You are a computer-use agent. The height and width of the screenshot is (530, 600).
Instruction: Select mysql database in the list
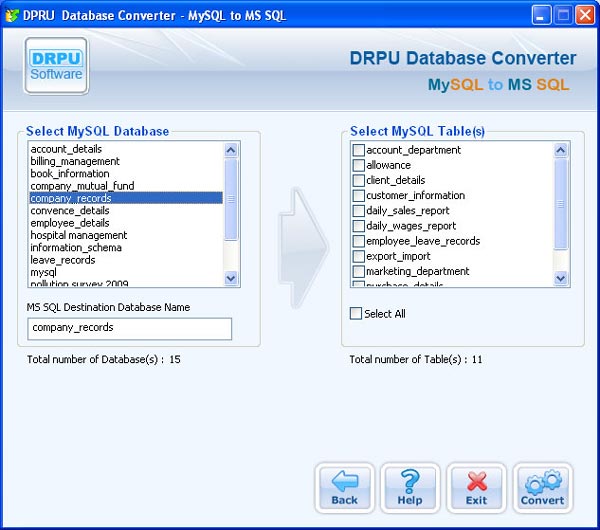[x=126, y=272]
